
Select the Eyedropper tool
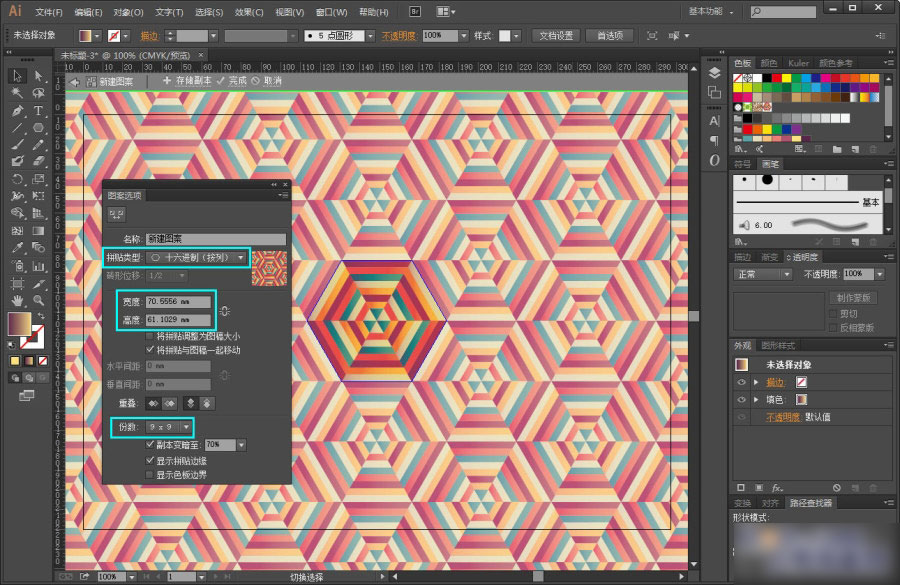pyautogui.click(x=18, y=247)
